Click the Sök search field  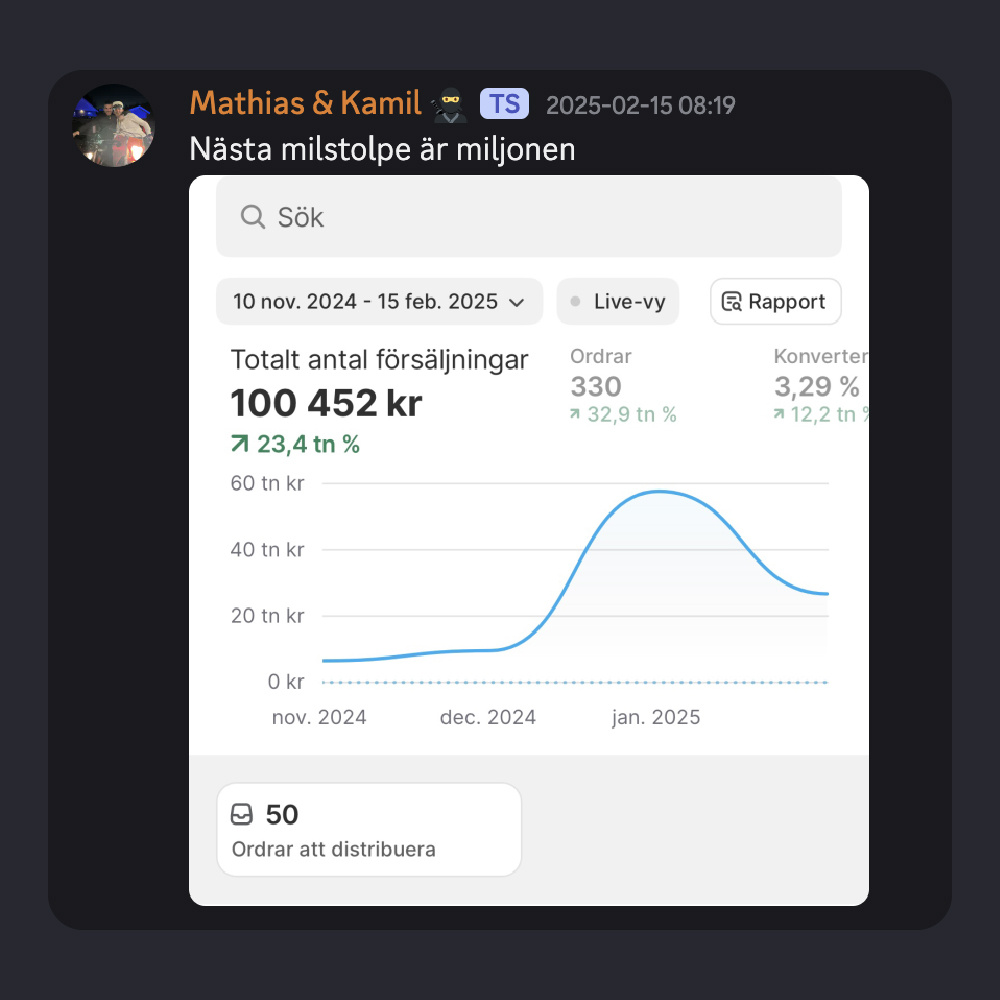(540, 217)
